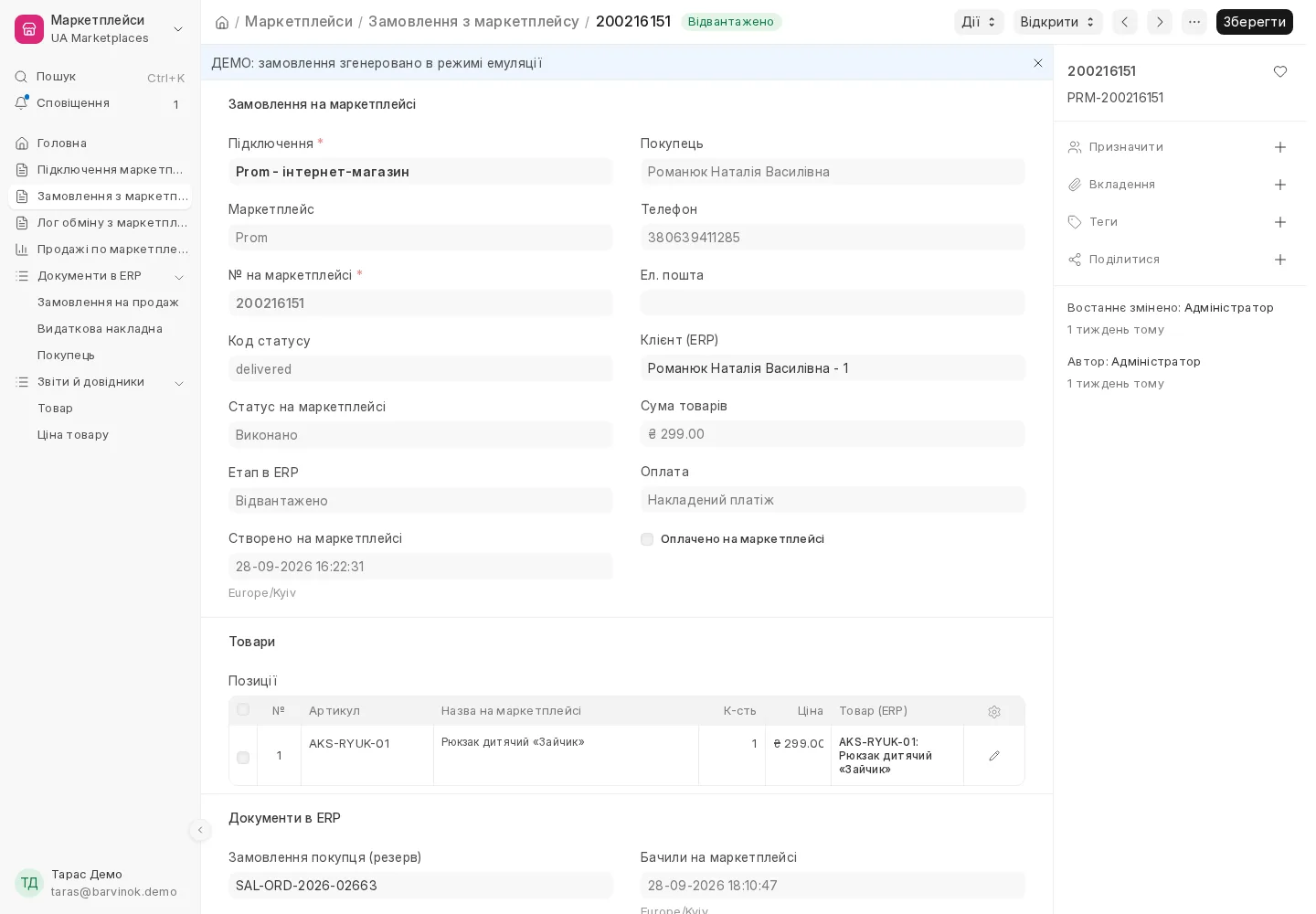
Task: Add assignee with the Призначити plus
Action: (x=1280, y=147)
